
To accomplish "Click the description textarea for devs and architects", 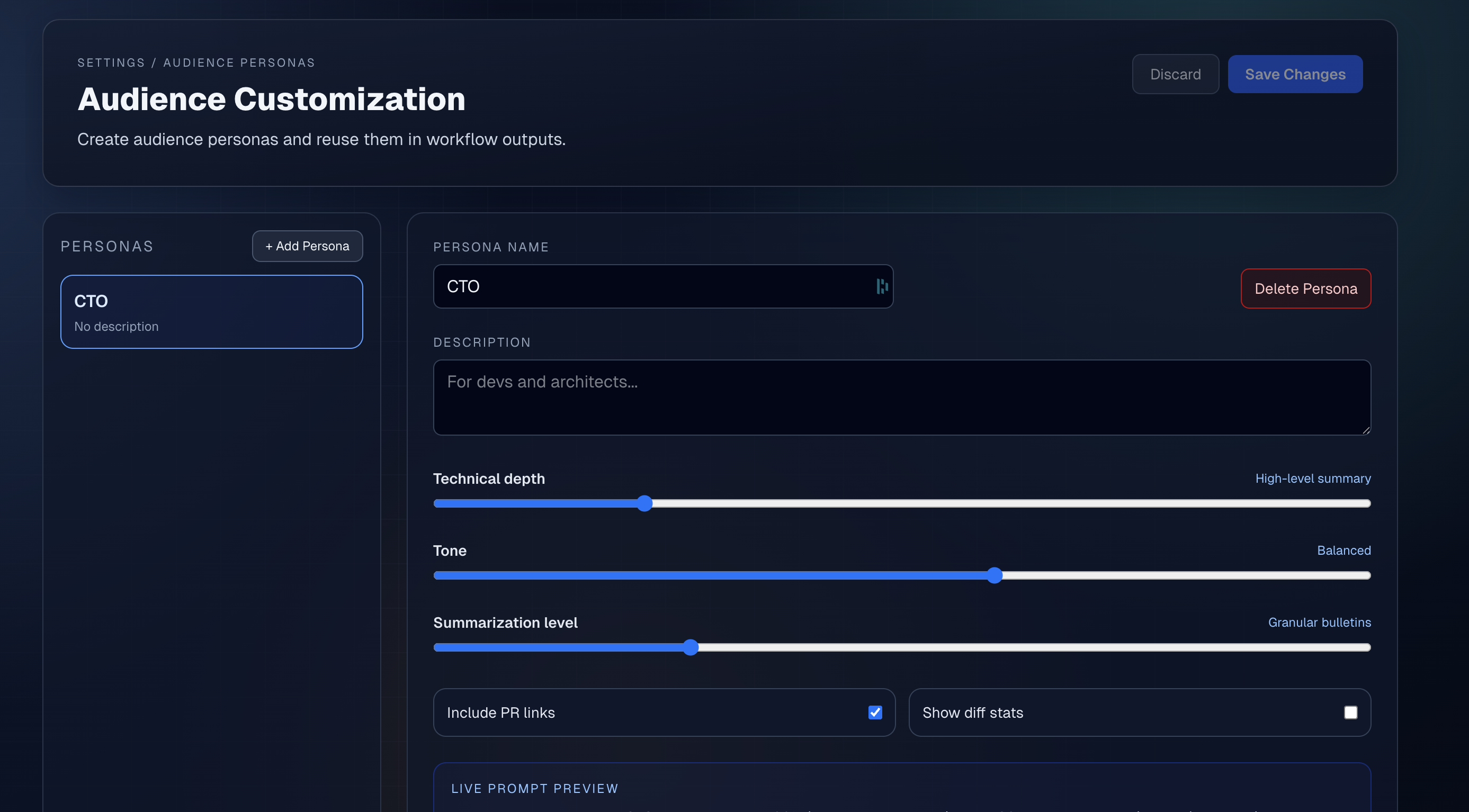I will pos(901,397).
